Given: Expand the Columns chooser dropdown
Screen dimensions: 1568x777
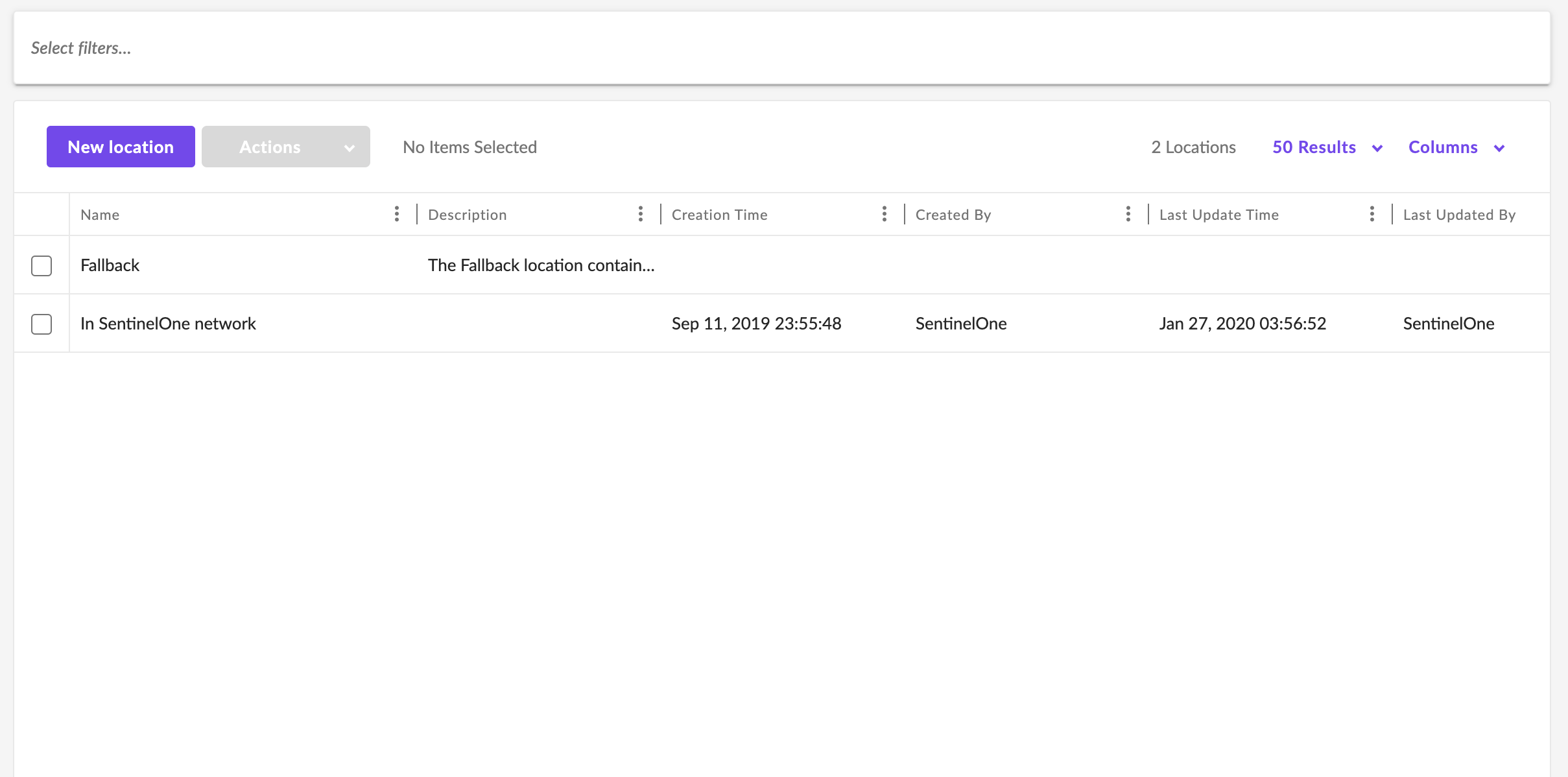Looking at the screenshot, I should pyautogui.click(x=1456, y=147).
